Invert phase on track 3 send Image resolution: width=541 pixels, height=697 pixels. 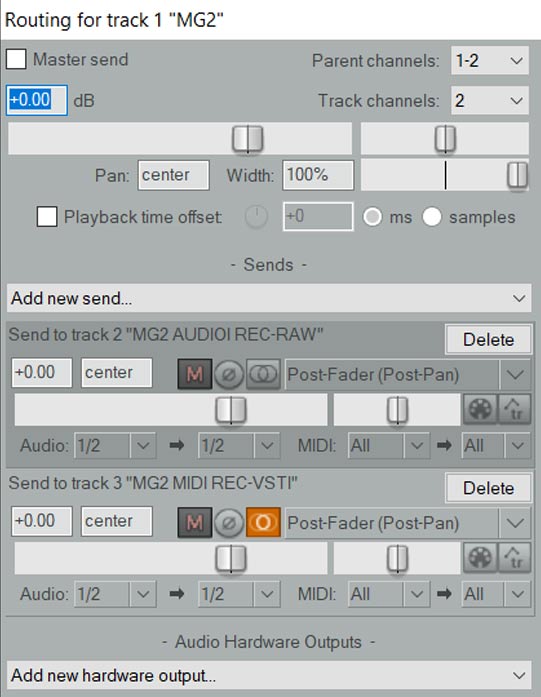click(x=229, y=523)
